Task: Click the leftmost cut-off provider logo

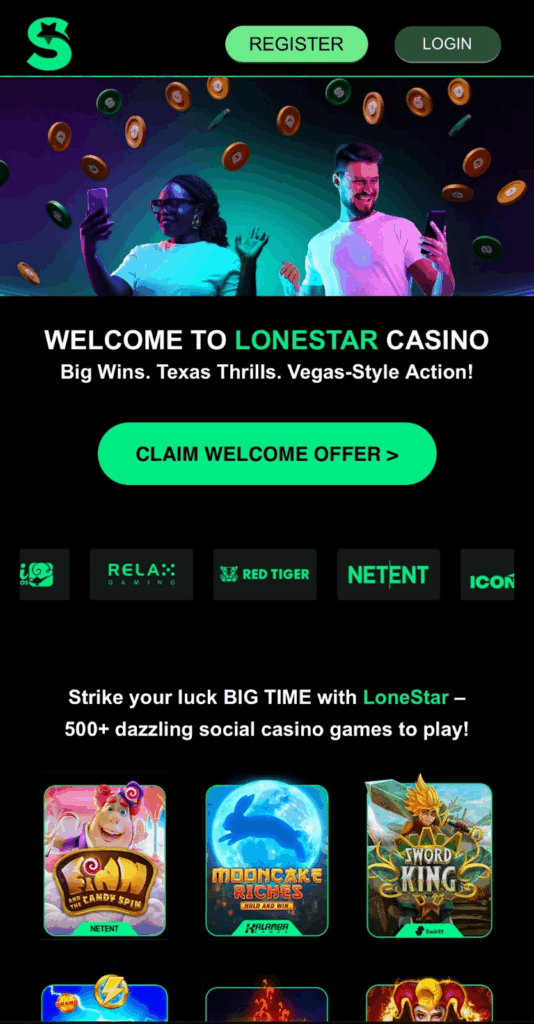Action: [x=44, y=574]
